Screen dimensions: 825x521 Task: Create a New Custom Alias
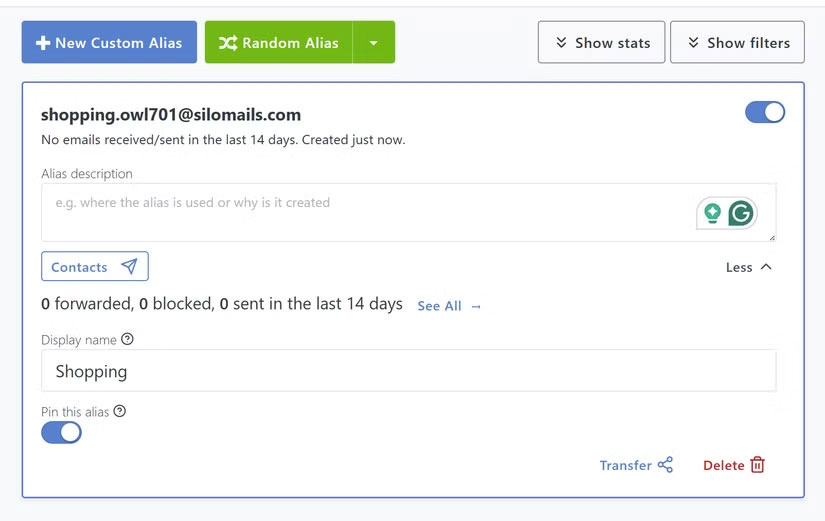(x=109, y=43)
